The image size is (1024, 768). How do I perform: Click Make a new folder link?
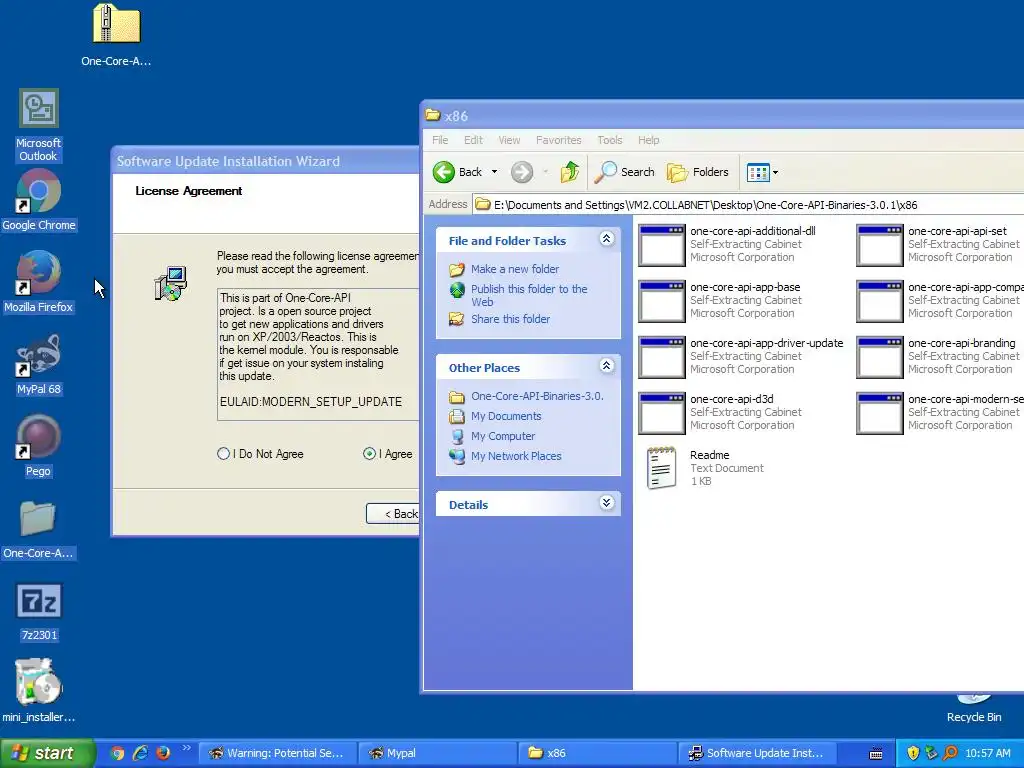pos(515,269)
